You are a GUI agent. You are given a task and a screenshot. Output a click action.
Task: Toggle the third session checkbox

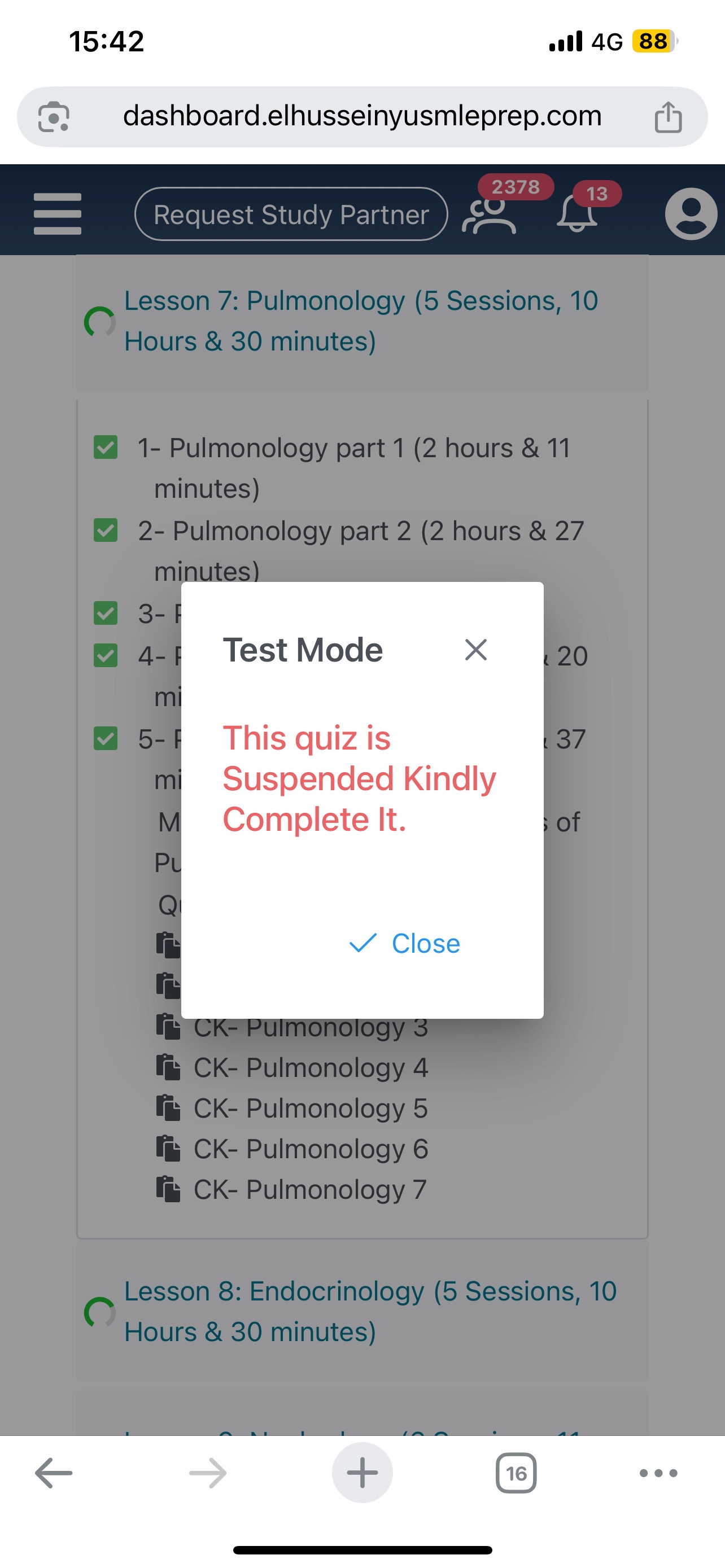[106, 613]
